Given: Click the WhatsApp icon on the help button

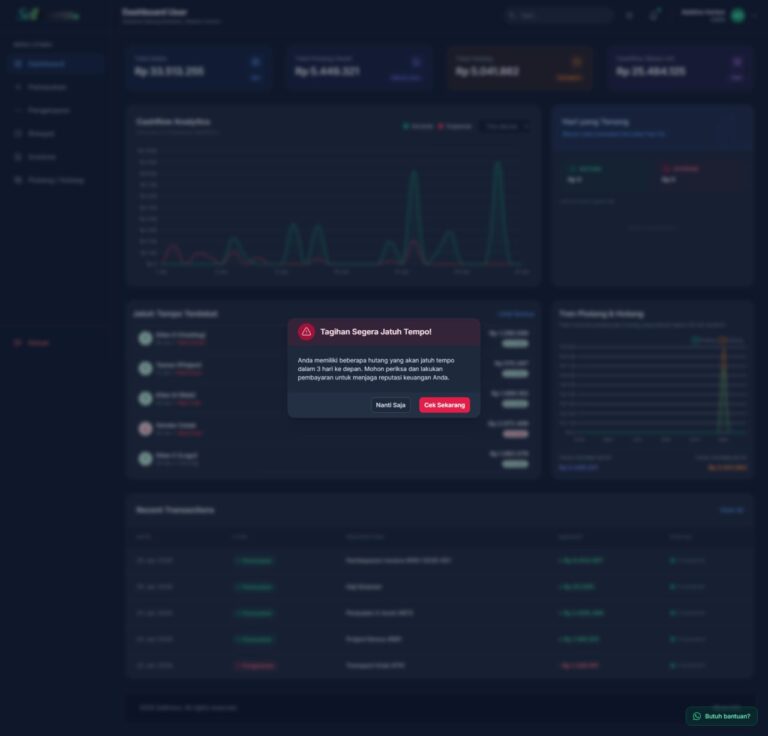Looking at the screenshot, I should click(697, 716).
